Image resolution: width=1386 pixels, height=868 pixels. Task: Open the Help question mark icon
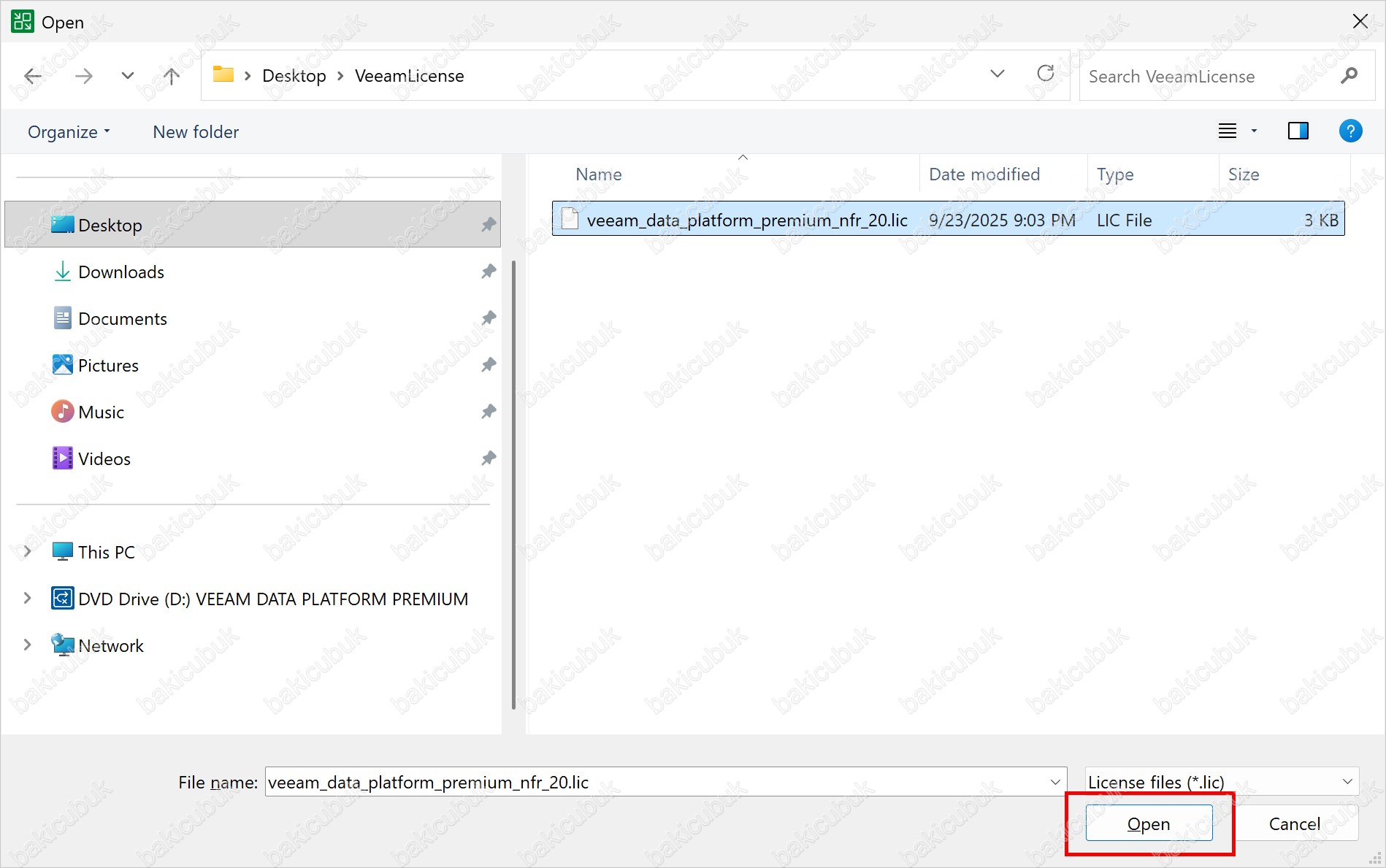tap(1350, 131)
